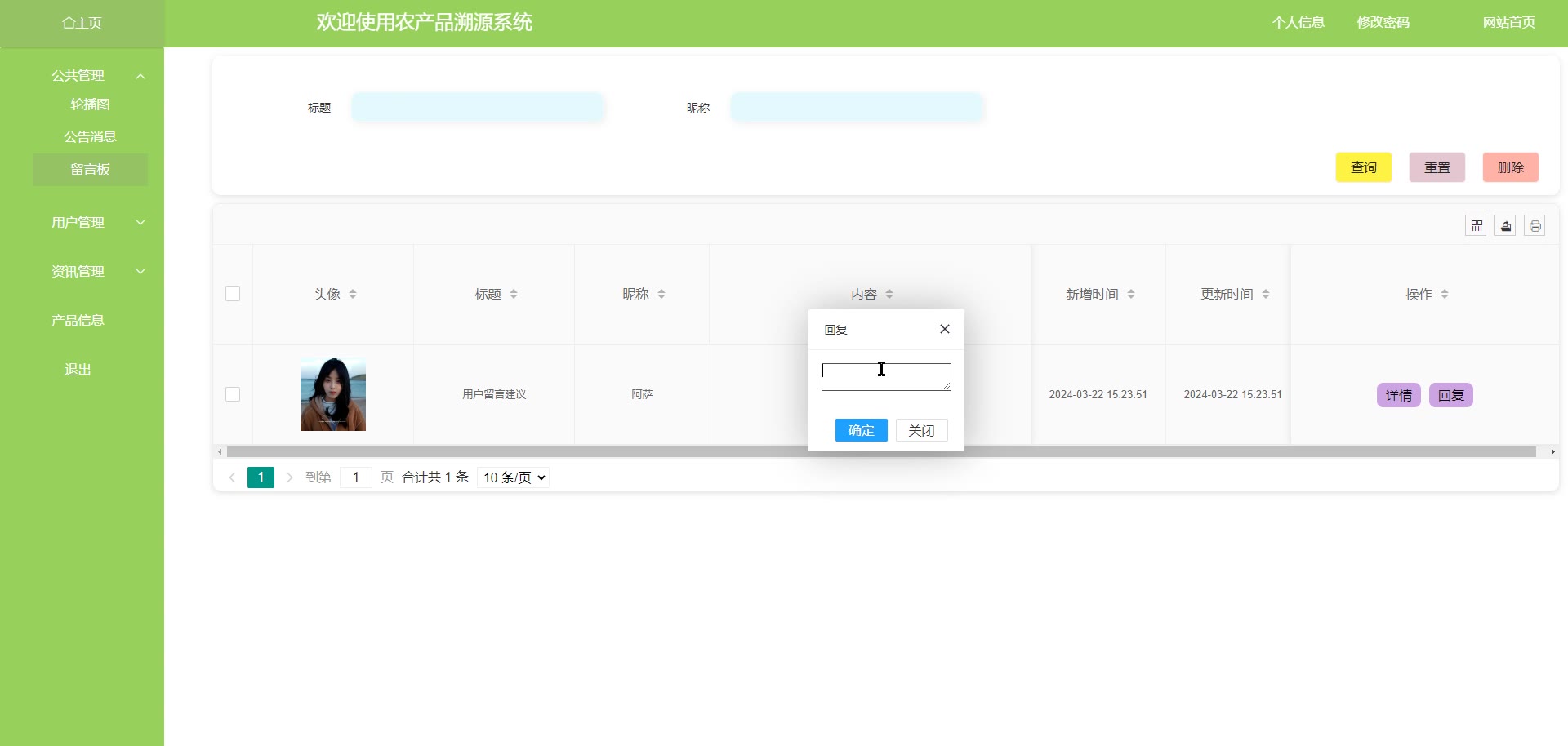Collapse the 公共管理 sidebar menu
1568x746 pixels.
140,76
